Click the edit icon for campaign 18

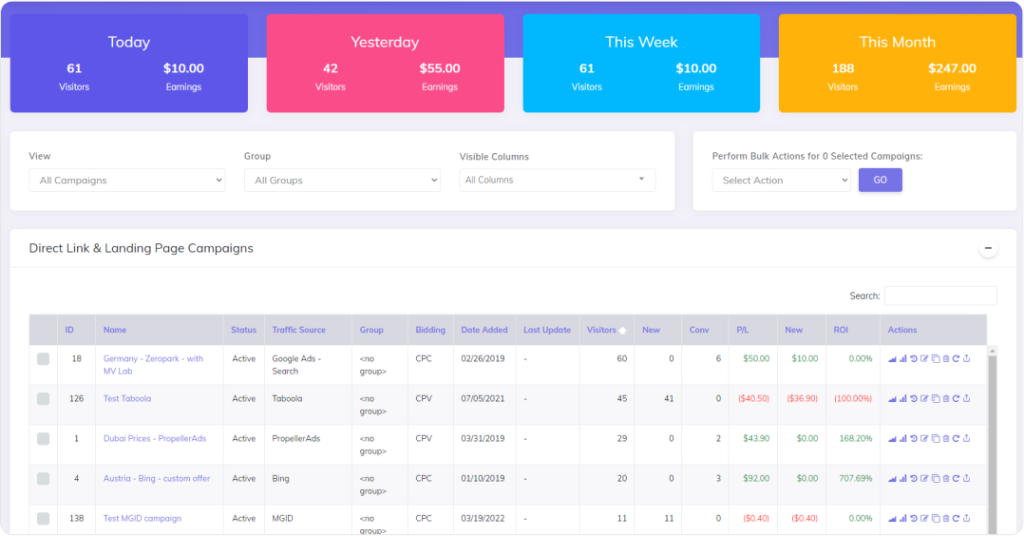(x=924, y=358)
